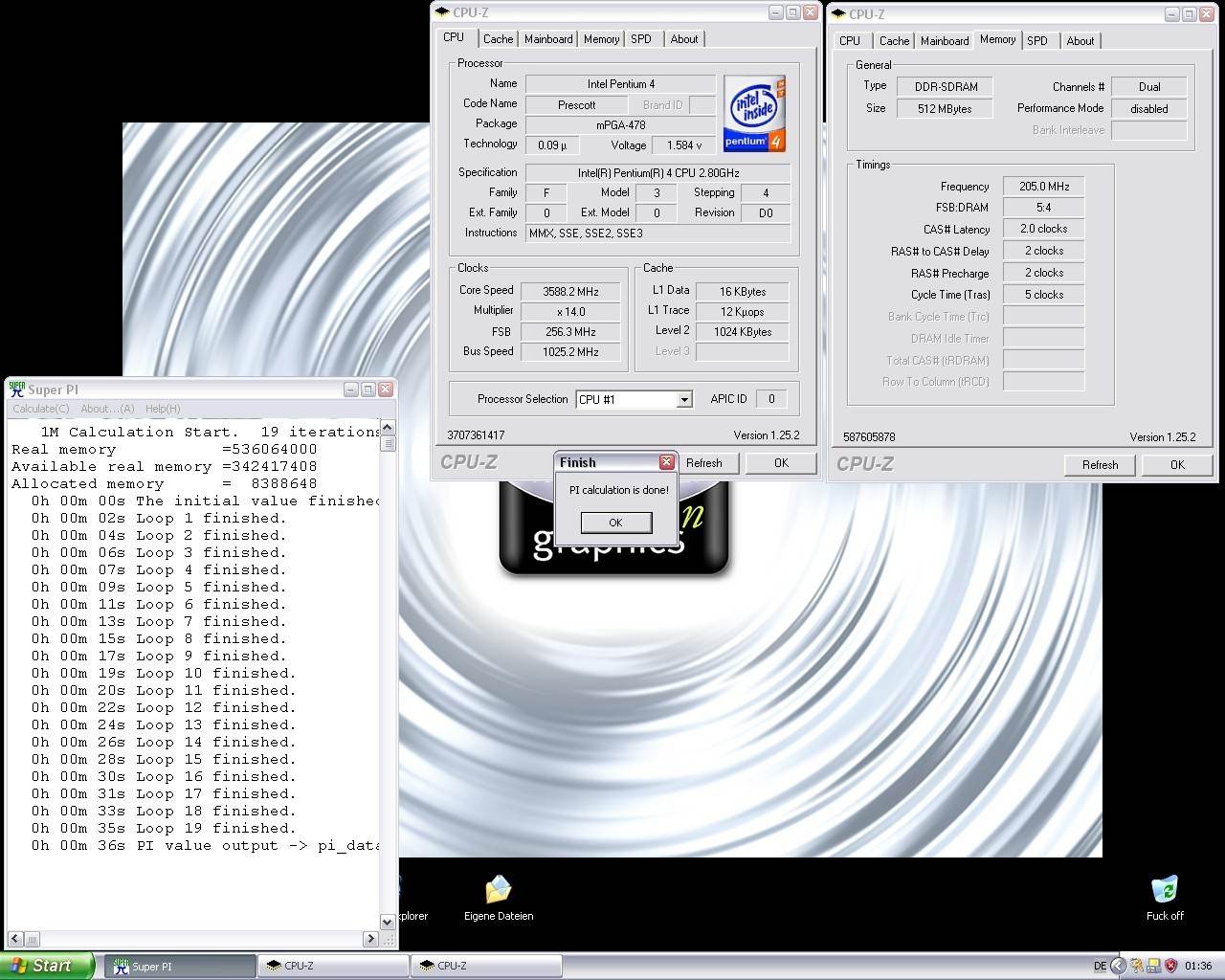Open Memory tab in CPU-Z processor window
Viewport: 1225px width, 980px height.
pos(601,39)
